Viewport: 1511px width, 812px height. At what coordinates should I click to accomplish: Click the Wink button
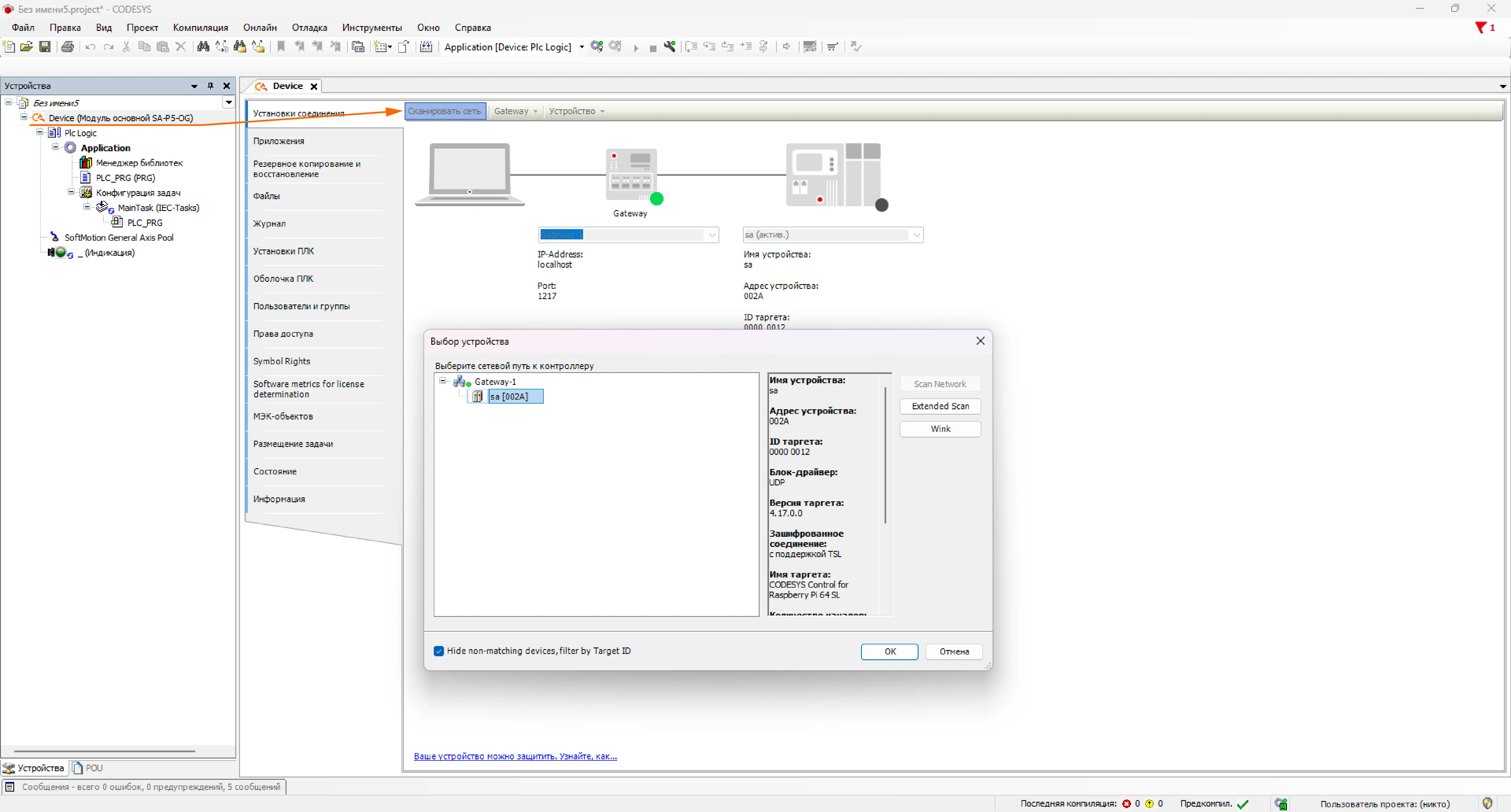(x=940, y=429)
